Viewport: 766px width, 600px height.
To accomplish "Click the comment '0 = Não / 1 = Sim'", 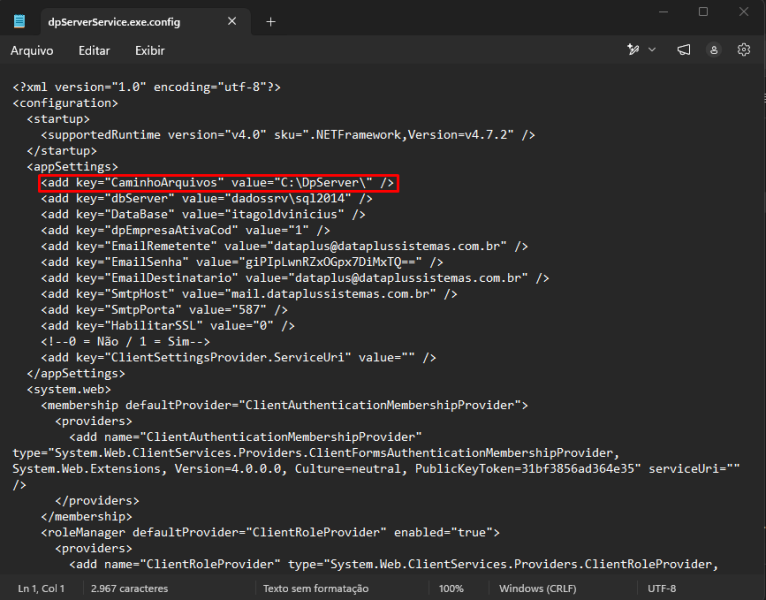I will click(126, 342).
